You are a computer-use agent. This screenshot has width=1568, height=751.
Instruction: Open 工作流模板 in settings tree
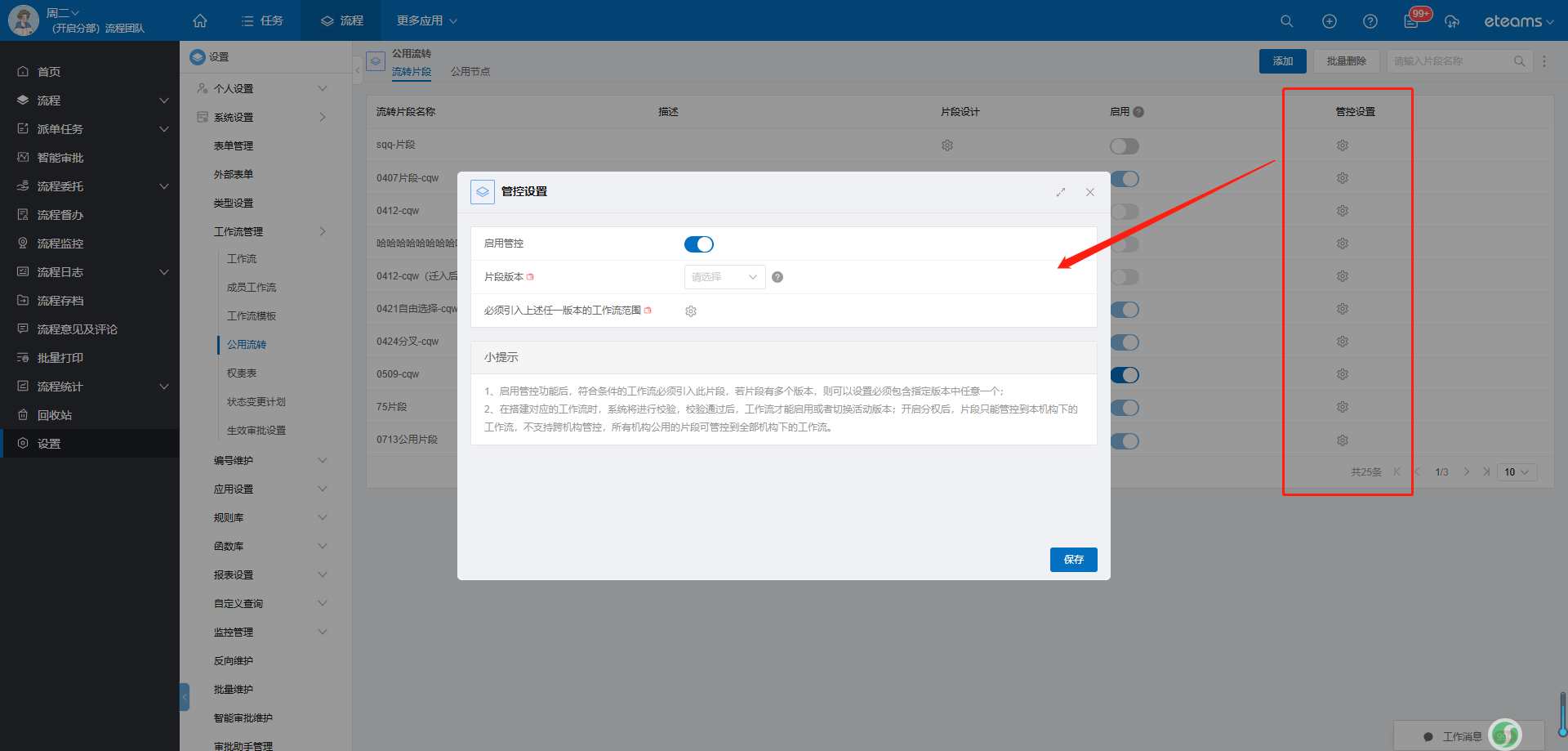click(252, 316)
